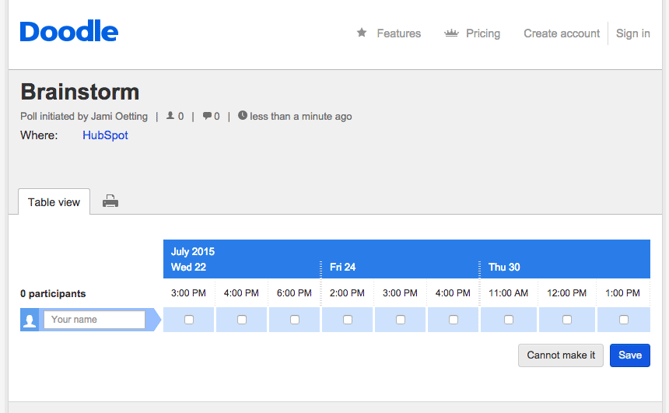
Task: Check Wed 22 6:00 PM checkbox
Action: [x=294, y=320]
